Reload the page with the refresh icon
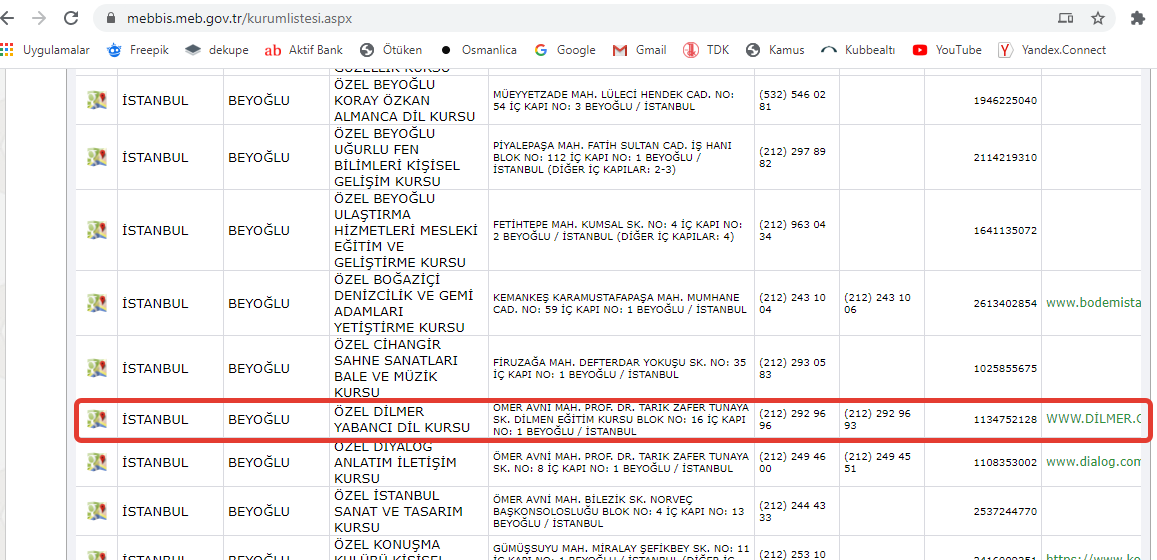The width and height of the screenshot is (1157, 560). click(x=71, y=18)
